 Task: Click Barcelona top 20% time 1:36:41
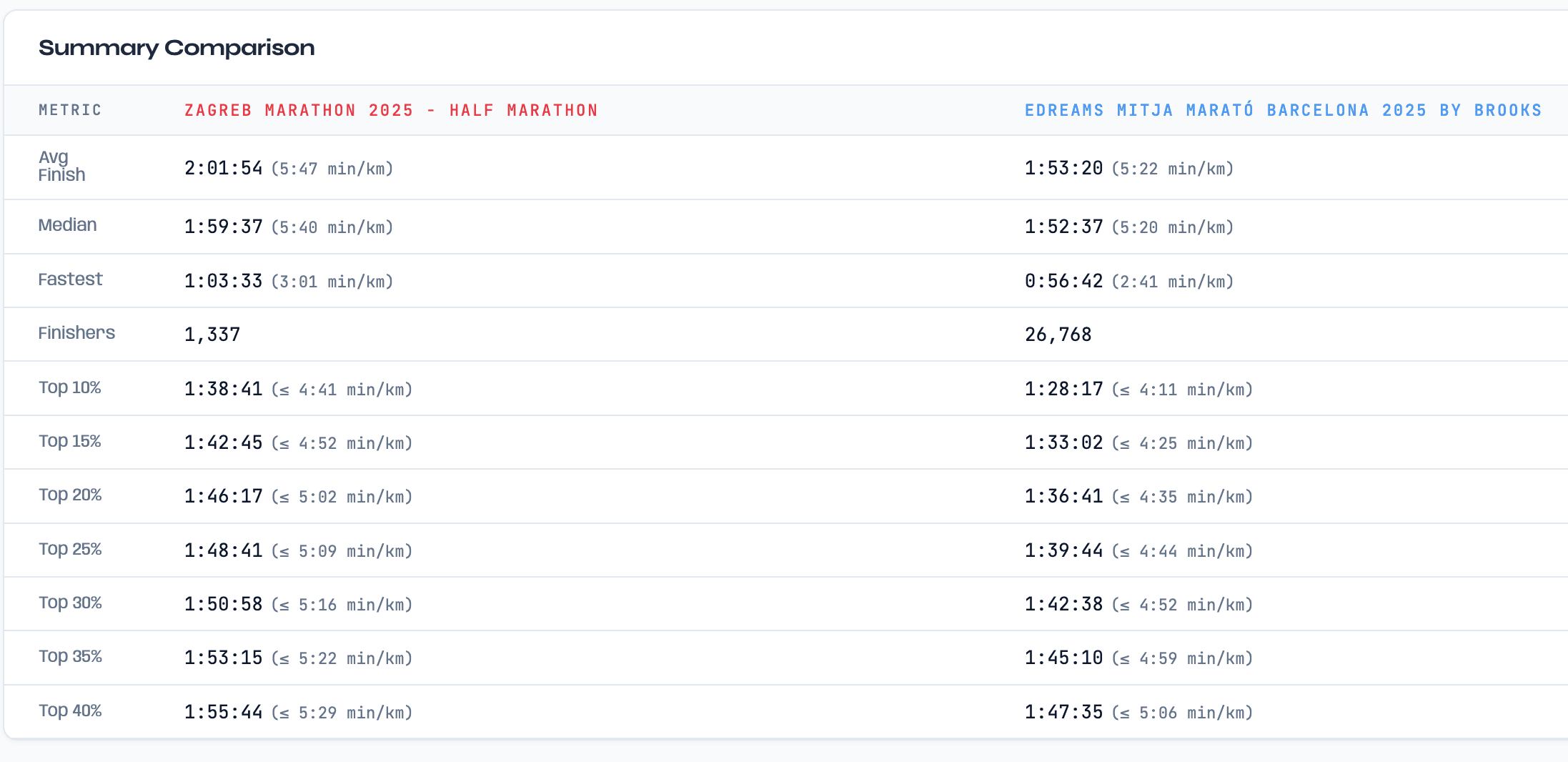click(1064, 496)
